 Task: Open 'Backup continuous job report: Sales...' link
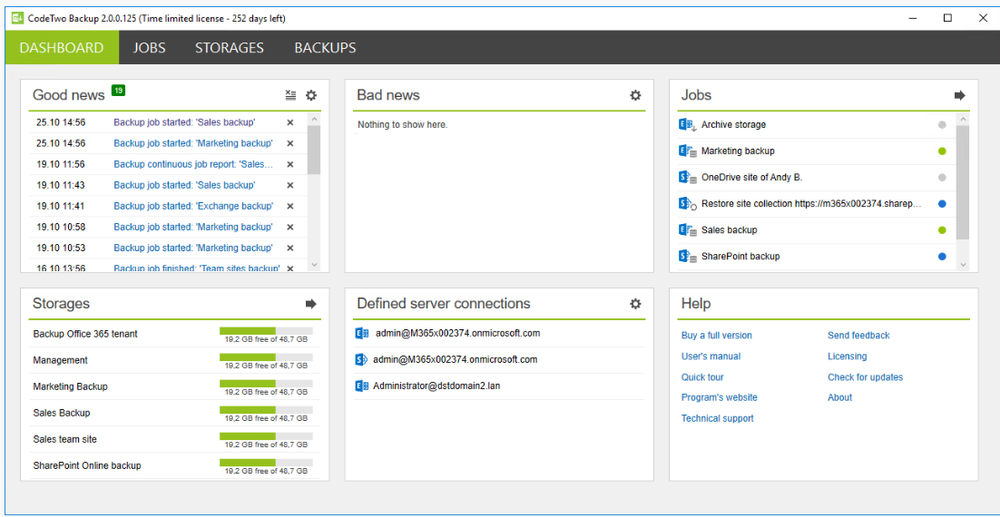tap(194, 164)
